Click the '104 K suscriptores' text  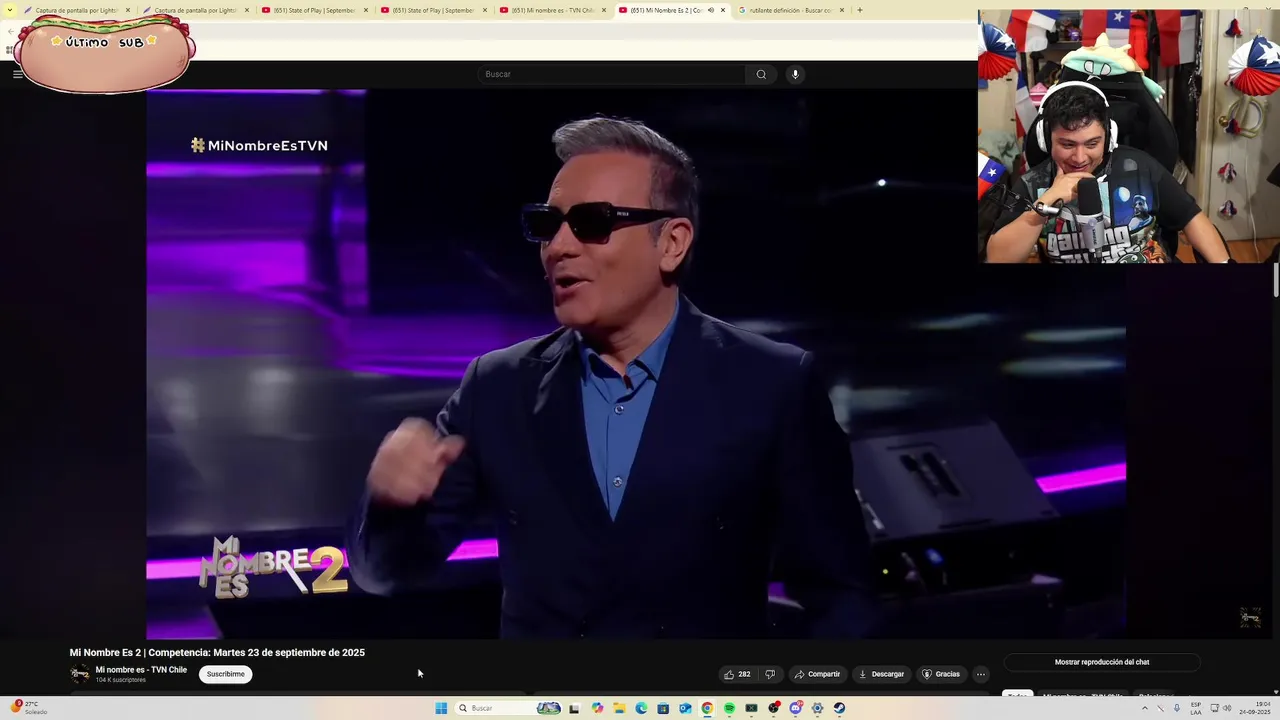tap(120, 680)
